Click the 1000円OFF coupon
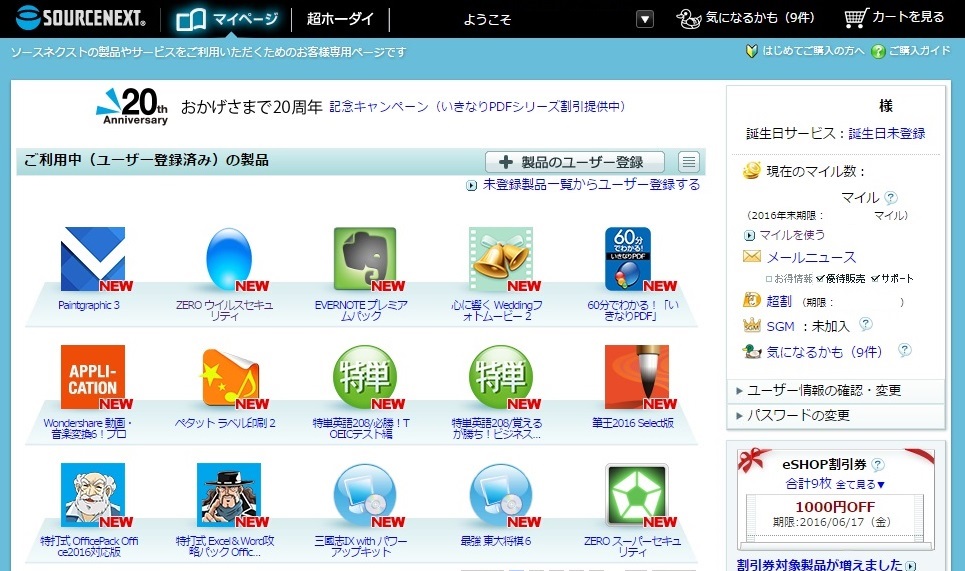This screenshot has width=965, height=571. (x=835, y=514)
